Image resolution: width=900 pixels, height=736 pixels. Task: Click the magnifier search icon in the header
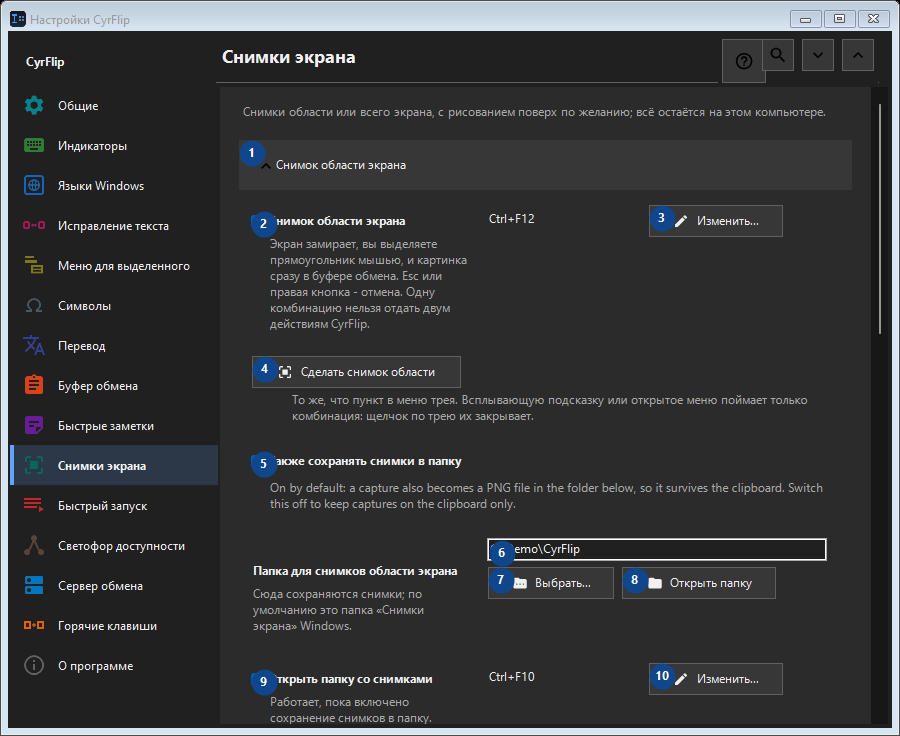click(778, 55)
